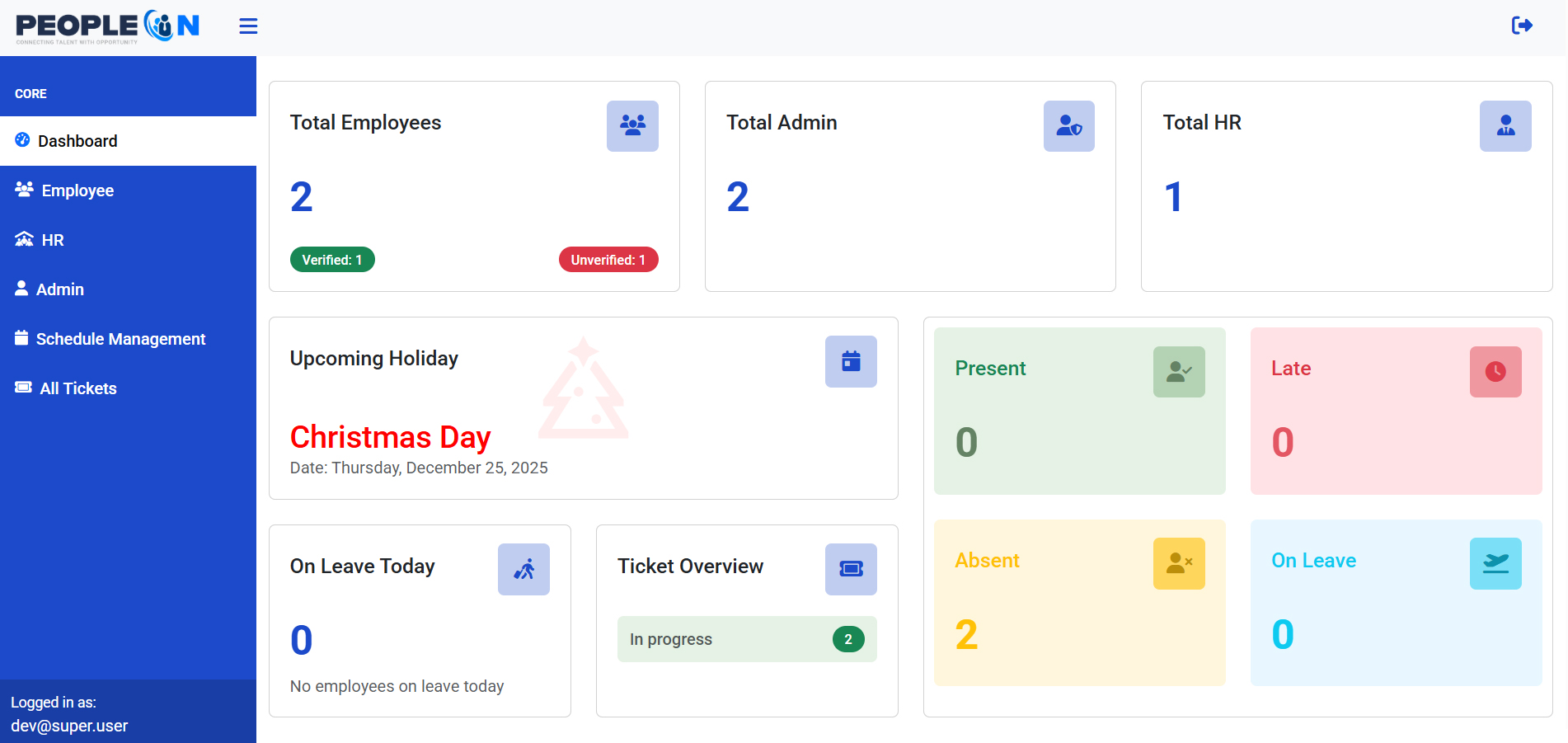Click the green Verified: 1 badge

[x=332, y=260]
